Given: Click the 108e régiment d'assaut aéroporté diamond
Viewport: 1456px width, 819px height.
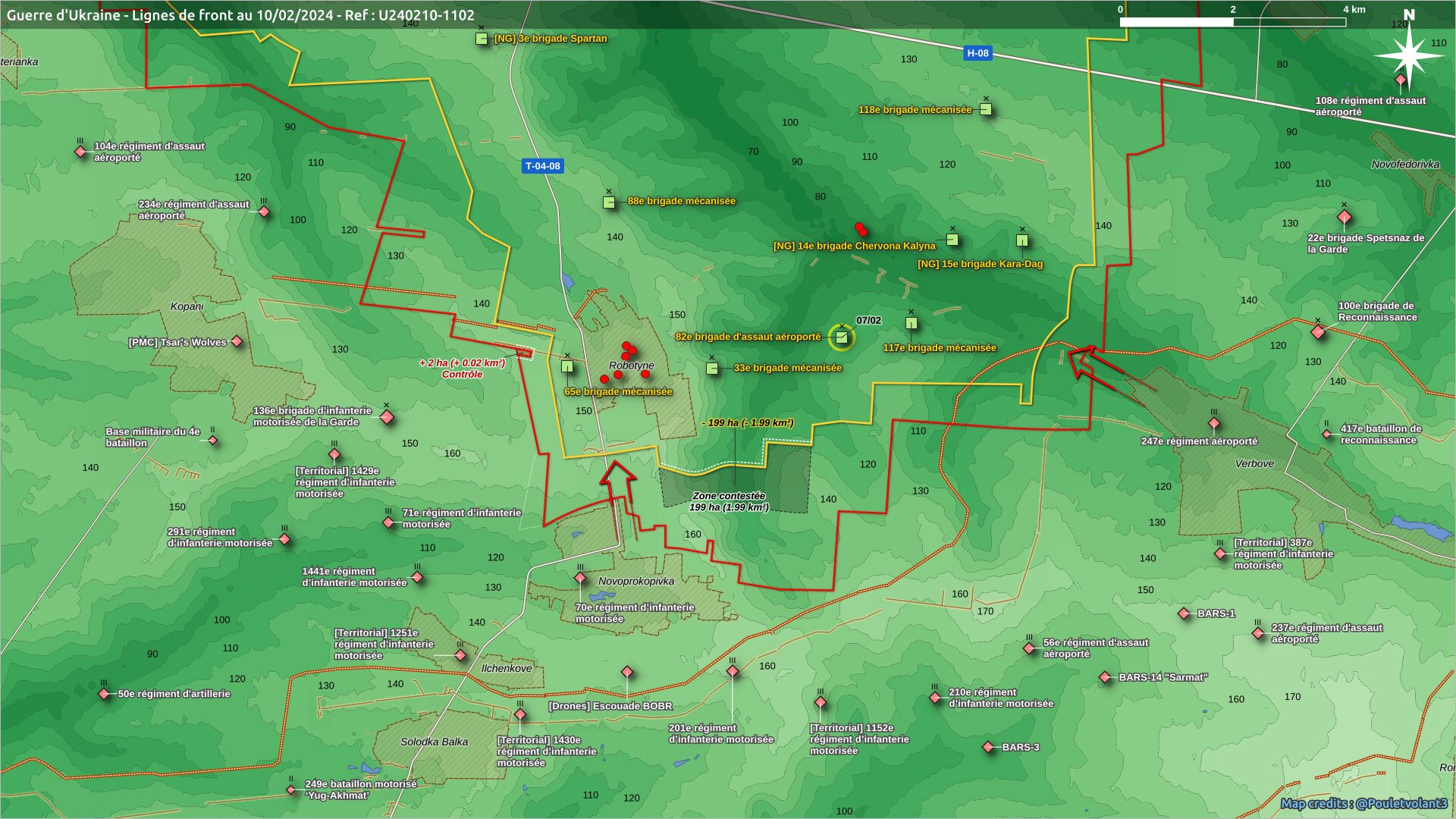Looking at the screenshot, I should point(1401,80).
